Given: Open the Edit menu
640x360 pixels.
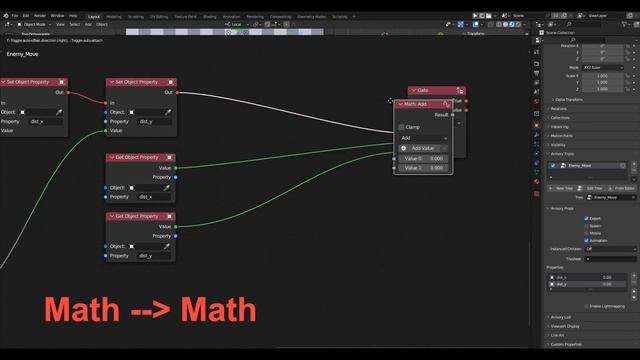Looking at the screenshot, I should 26,16.
